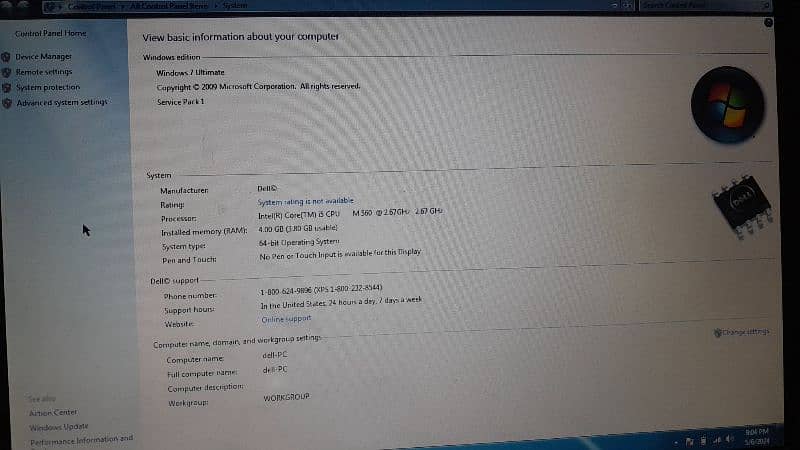800x450 pixels.
Task: Open the address bar history dropdown arrow
Action: point(615,5)
